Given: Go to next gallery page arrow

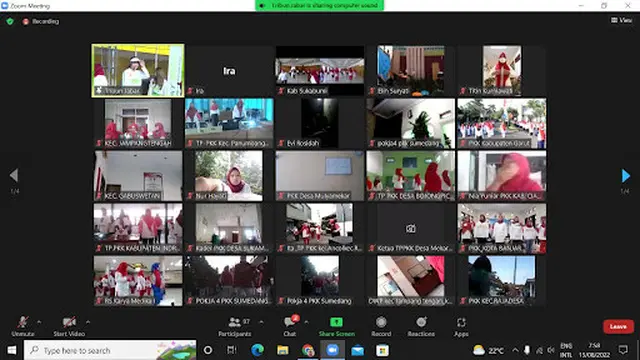Looking at the screenshot, I should (x=625, y=176).
